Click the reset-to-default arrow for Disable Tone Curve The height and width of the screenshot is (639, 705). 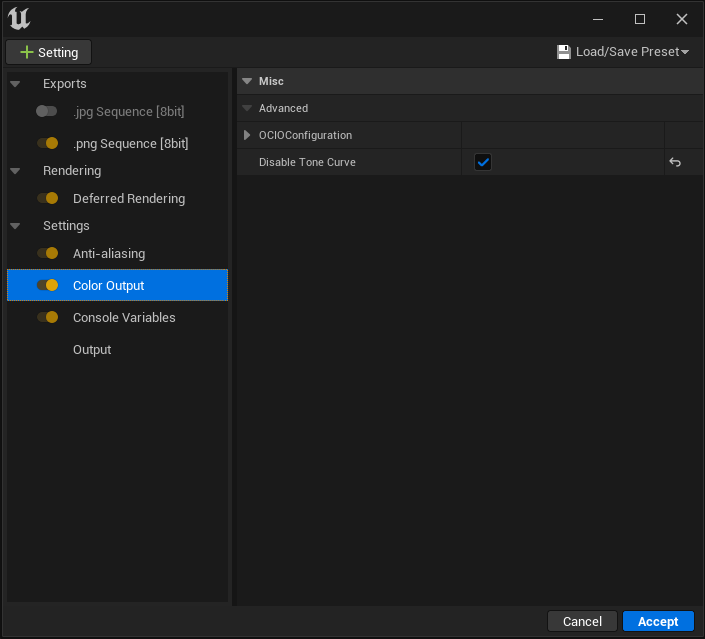tap(675, 162)
